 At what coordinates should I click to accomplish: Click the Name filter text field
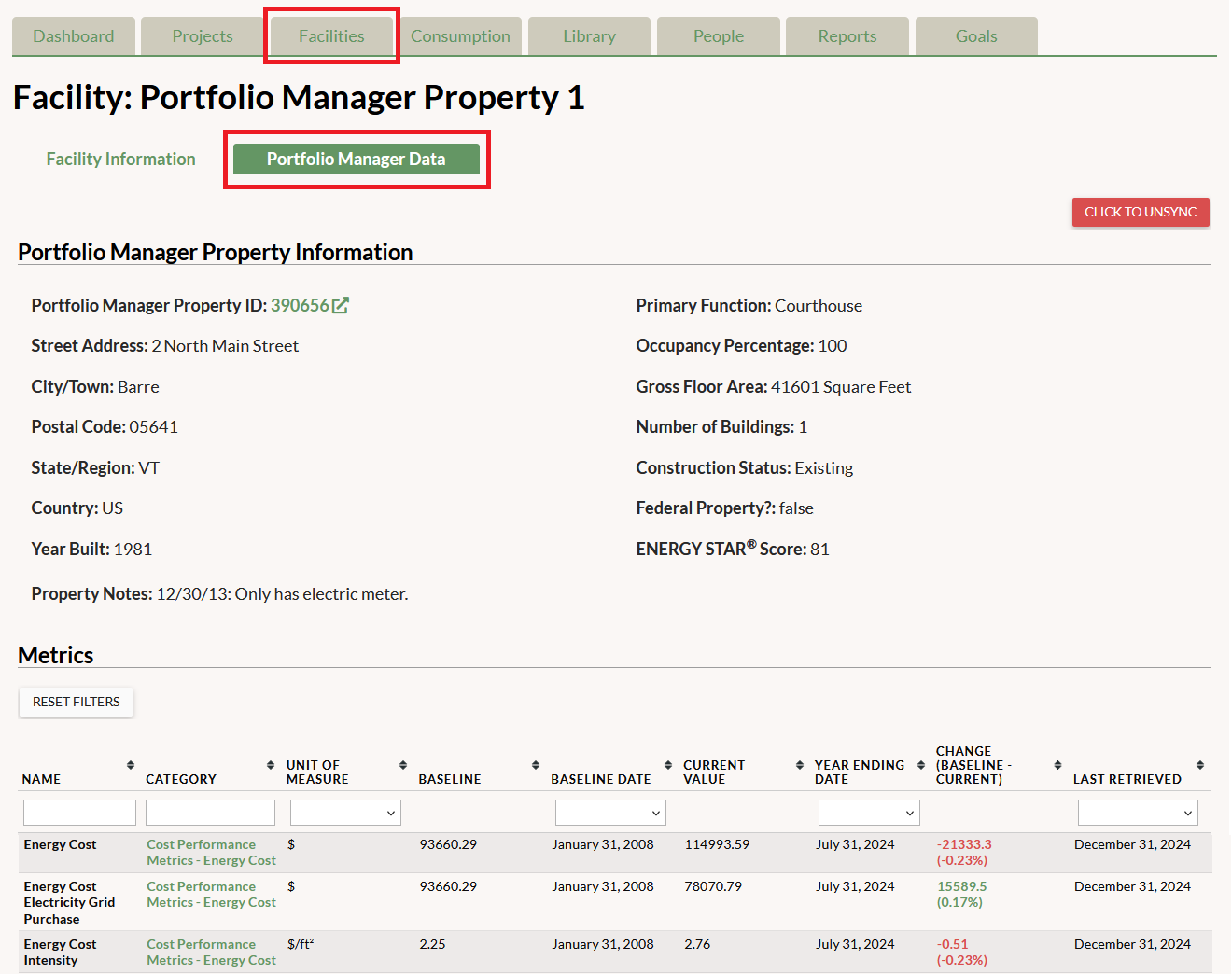point(79,813)
